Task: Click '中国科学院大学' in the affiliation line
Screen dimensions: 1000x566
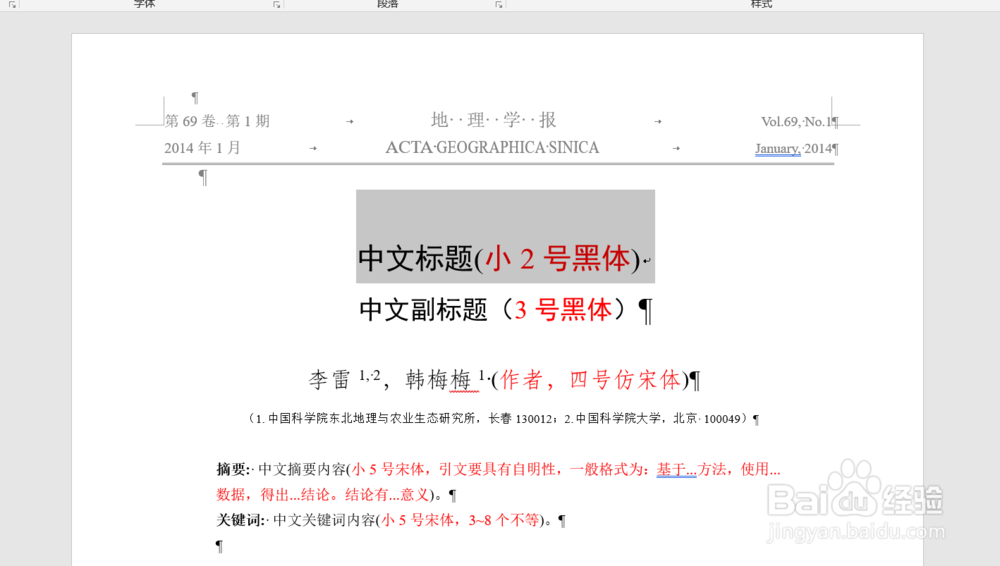Action: 618,419
